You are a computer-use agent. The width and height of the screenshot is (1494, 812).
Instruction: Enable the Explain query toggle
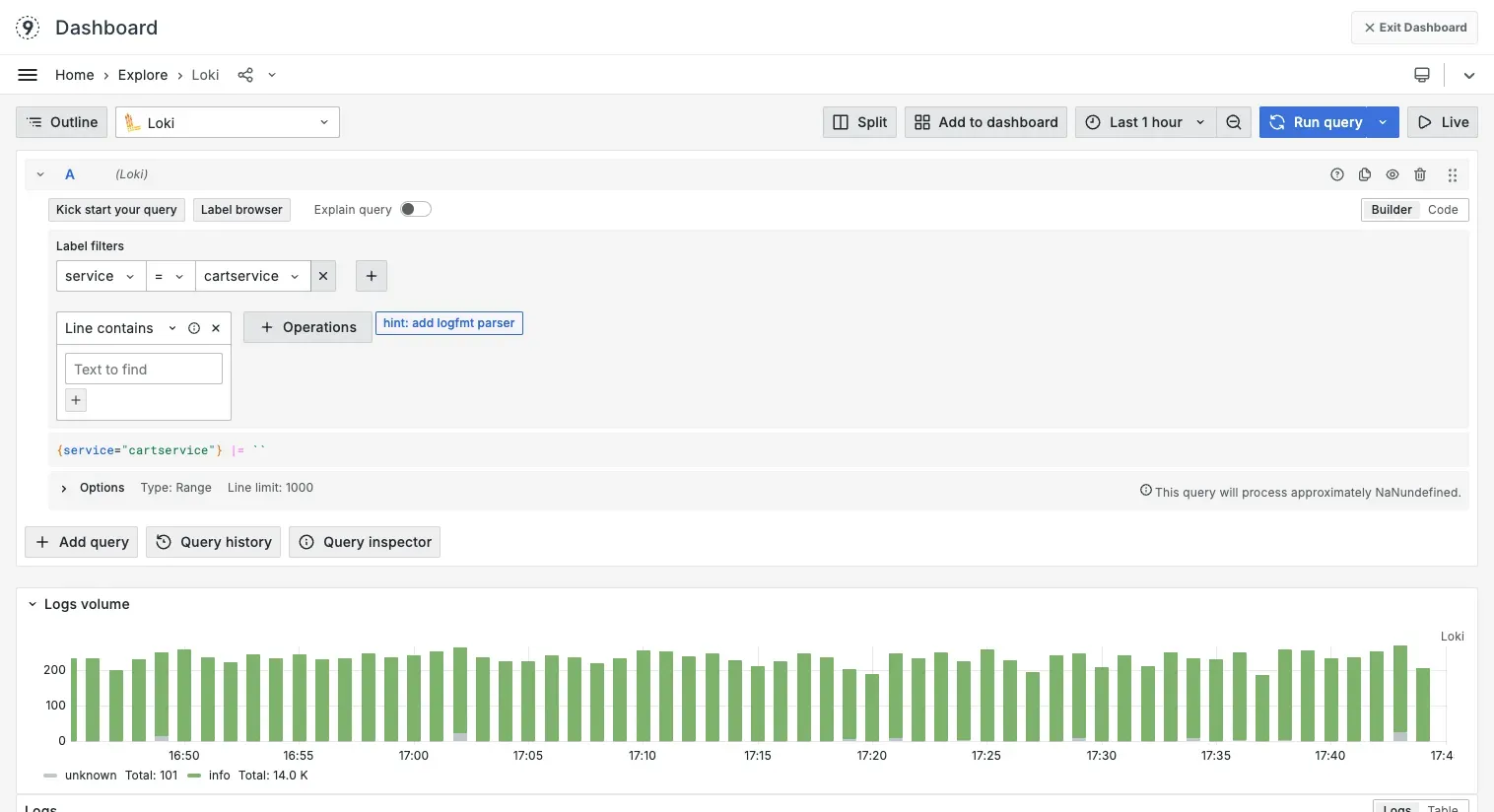point(415,209)
